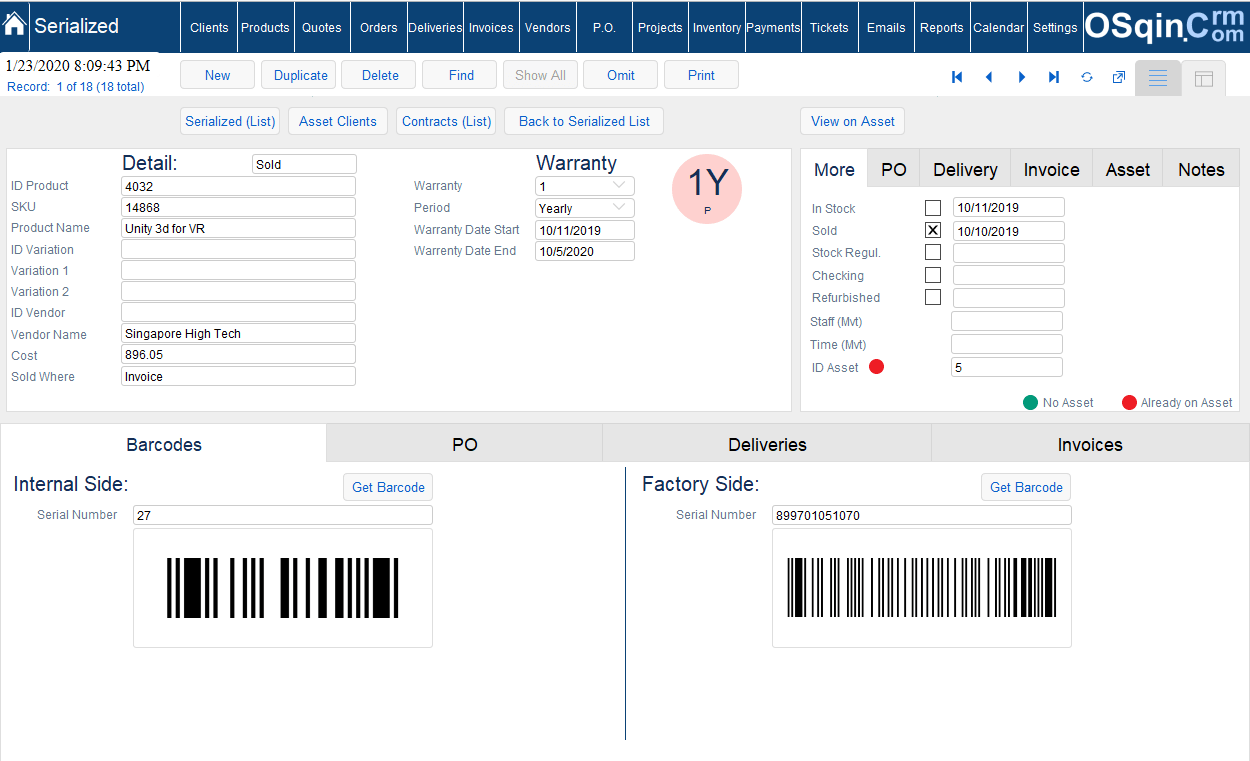
Task: Open the Settings menu
Action: pyautogui.click(x=1055, y=27)
